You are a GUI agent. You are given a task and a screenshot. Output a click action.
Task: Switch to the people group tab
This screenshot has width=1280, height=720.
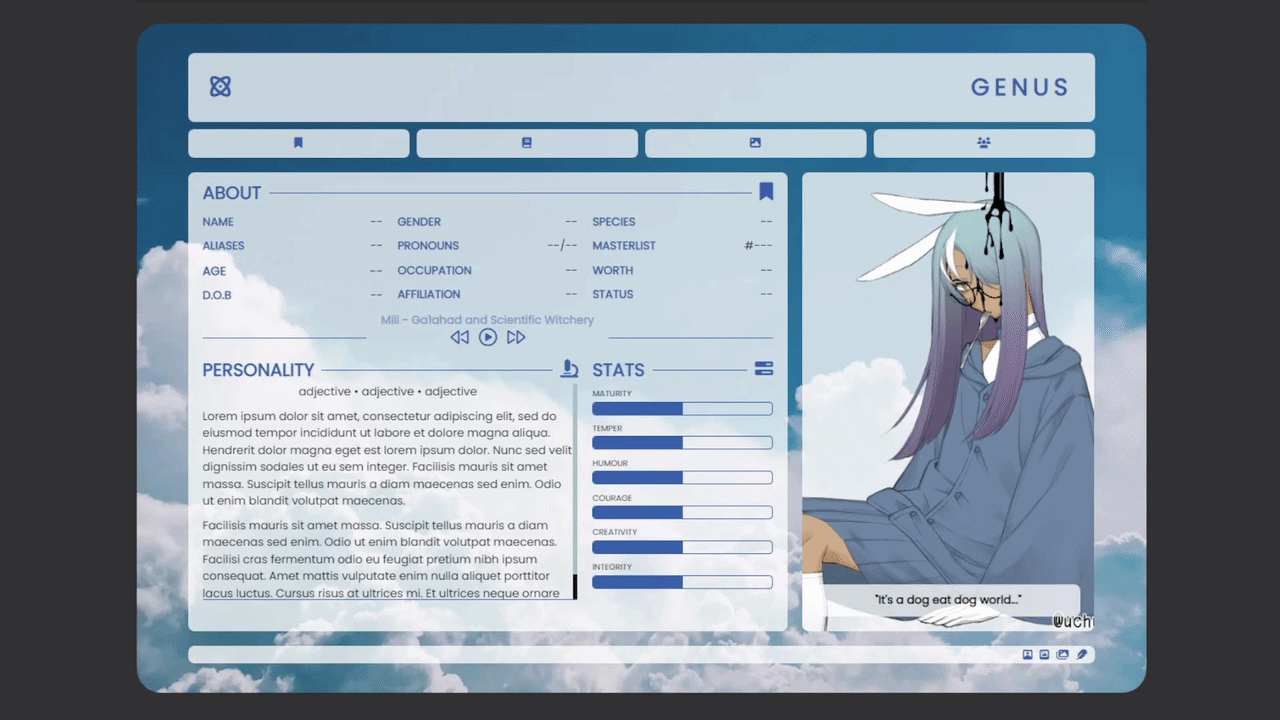pos(984,143)
